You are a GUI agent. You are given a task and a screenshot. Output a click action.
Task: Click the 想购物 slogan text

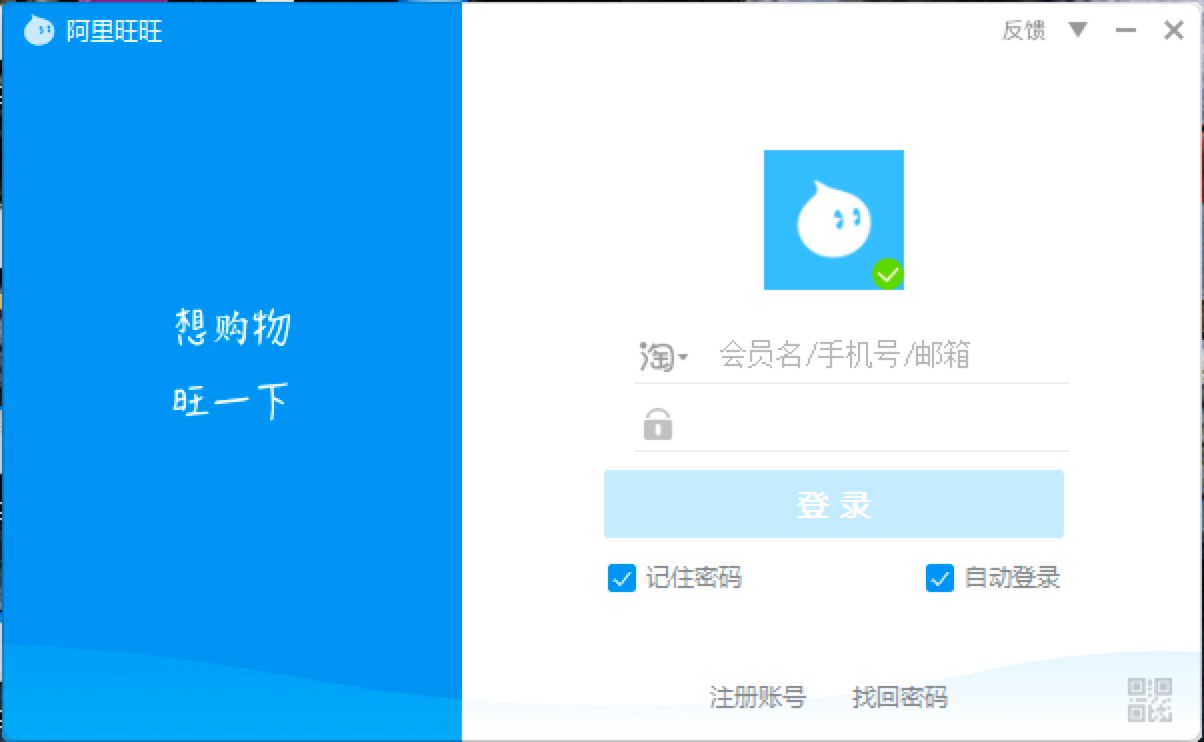[232, 328]
